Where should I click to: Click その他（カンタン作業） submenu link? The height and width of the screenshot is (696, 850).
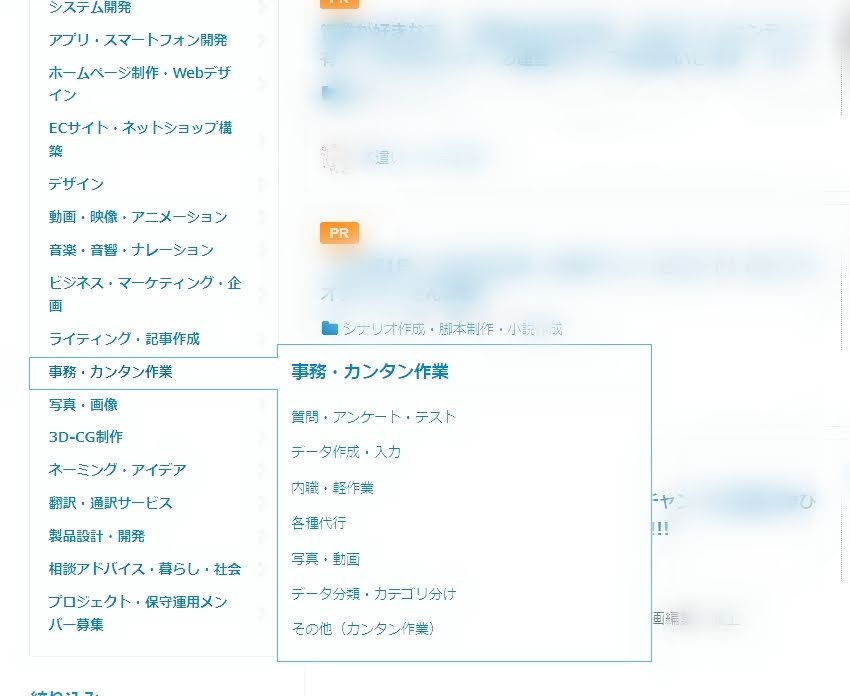click(x=363, y=629)
